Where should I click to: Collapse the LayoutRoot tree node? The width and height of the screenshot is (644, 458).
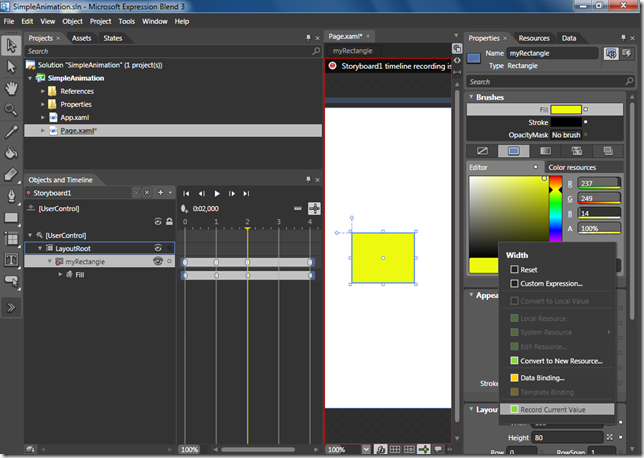pyautogui.click(x=40, y=248)
